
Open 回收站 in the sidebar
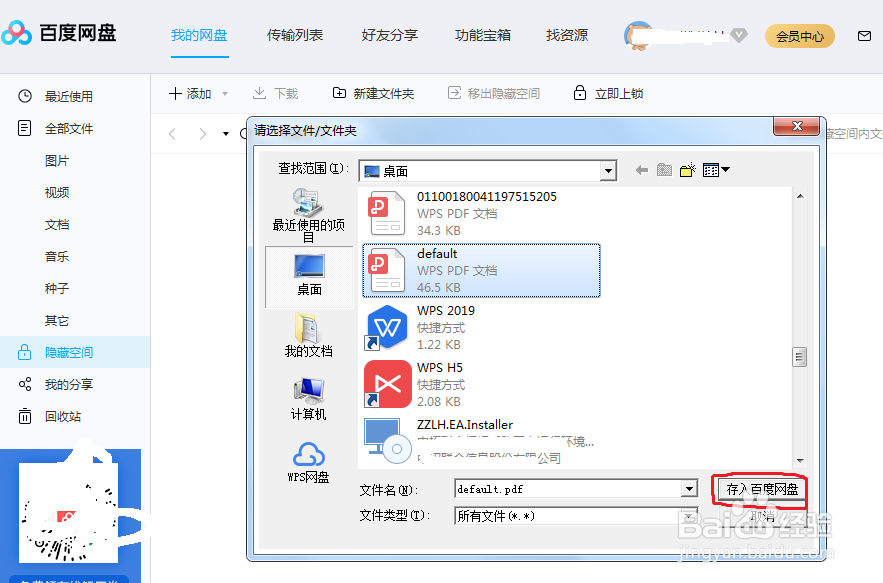[63, 416]
